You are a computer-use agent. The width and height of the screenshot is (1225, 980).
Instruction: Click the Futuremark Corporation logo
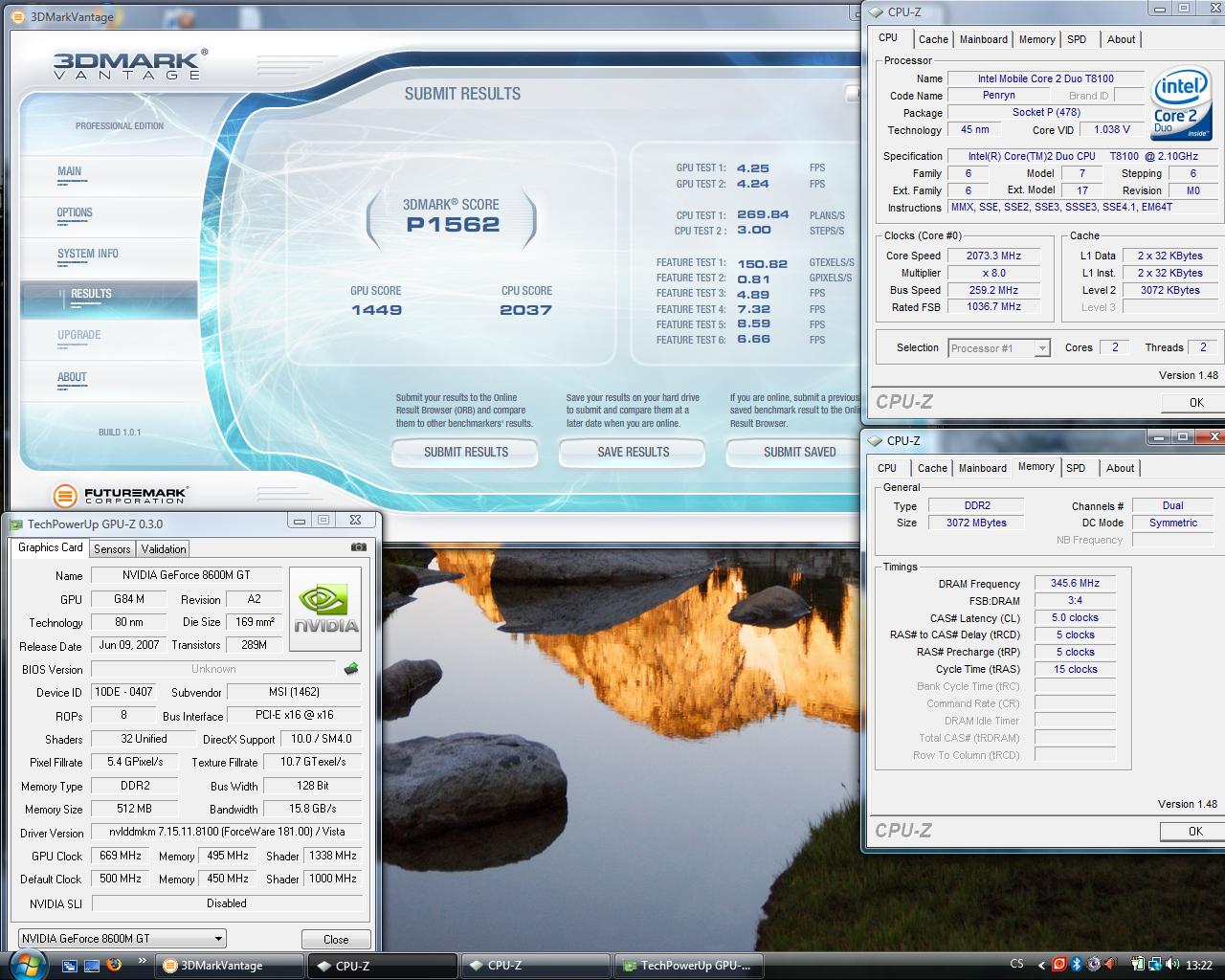coord(121,495)
